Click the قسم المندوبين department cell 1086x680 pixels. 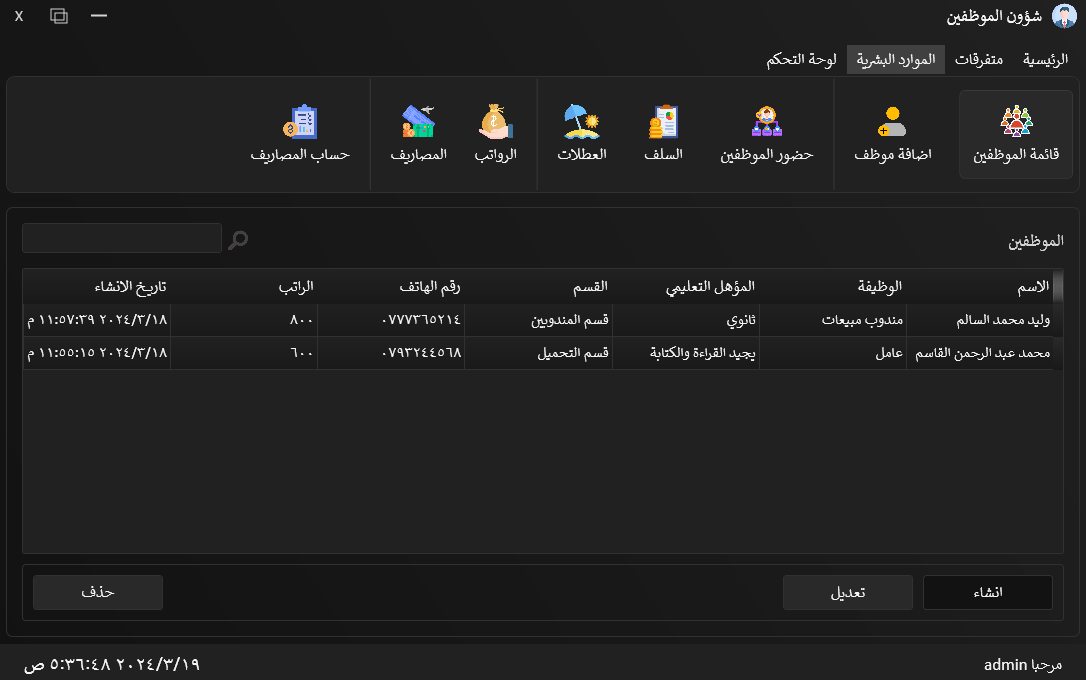pyautogui.click(x=538, y=320)
